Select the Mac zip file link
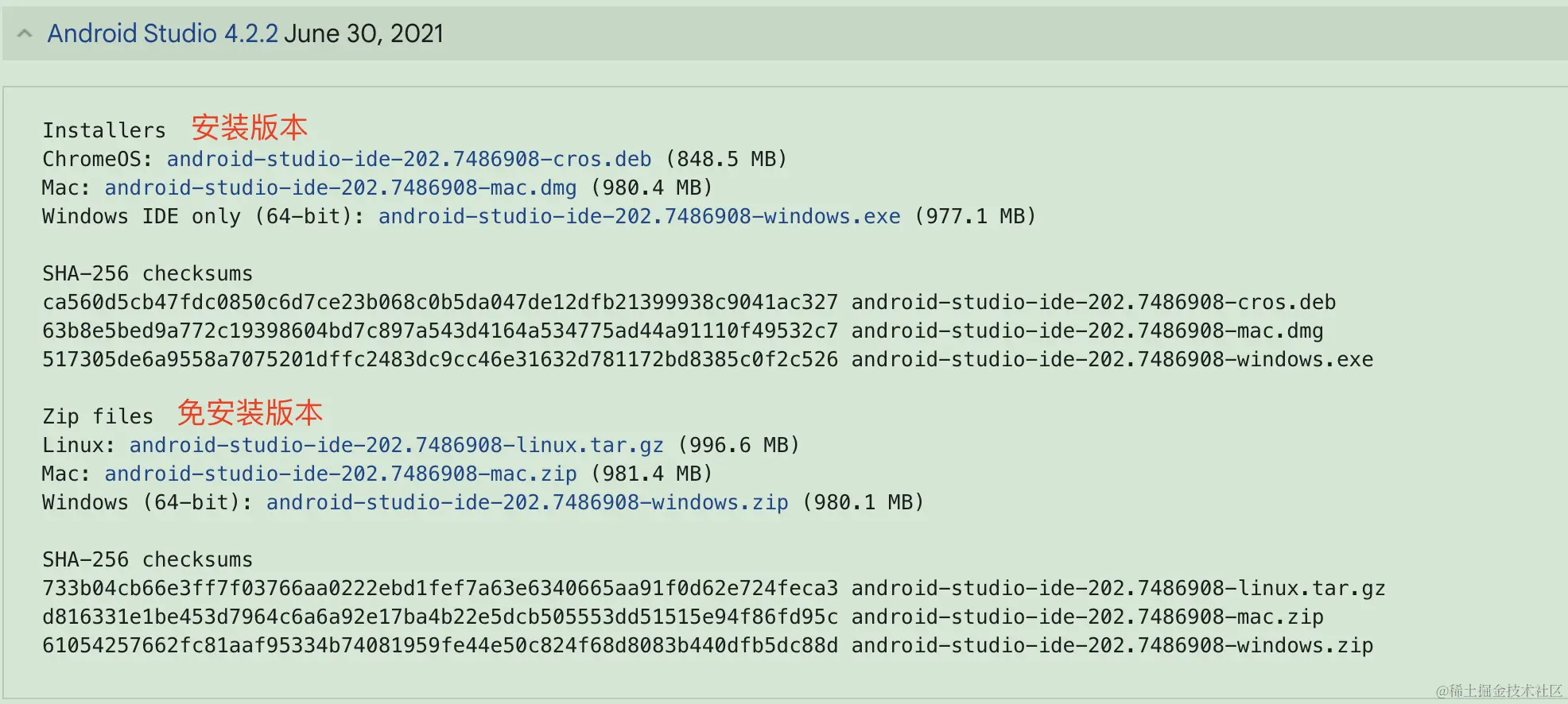 (340, 474)
